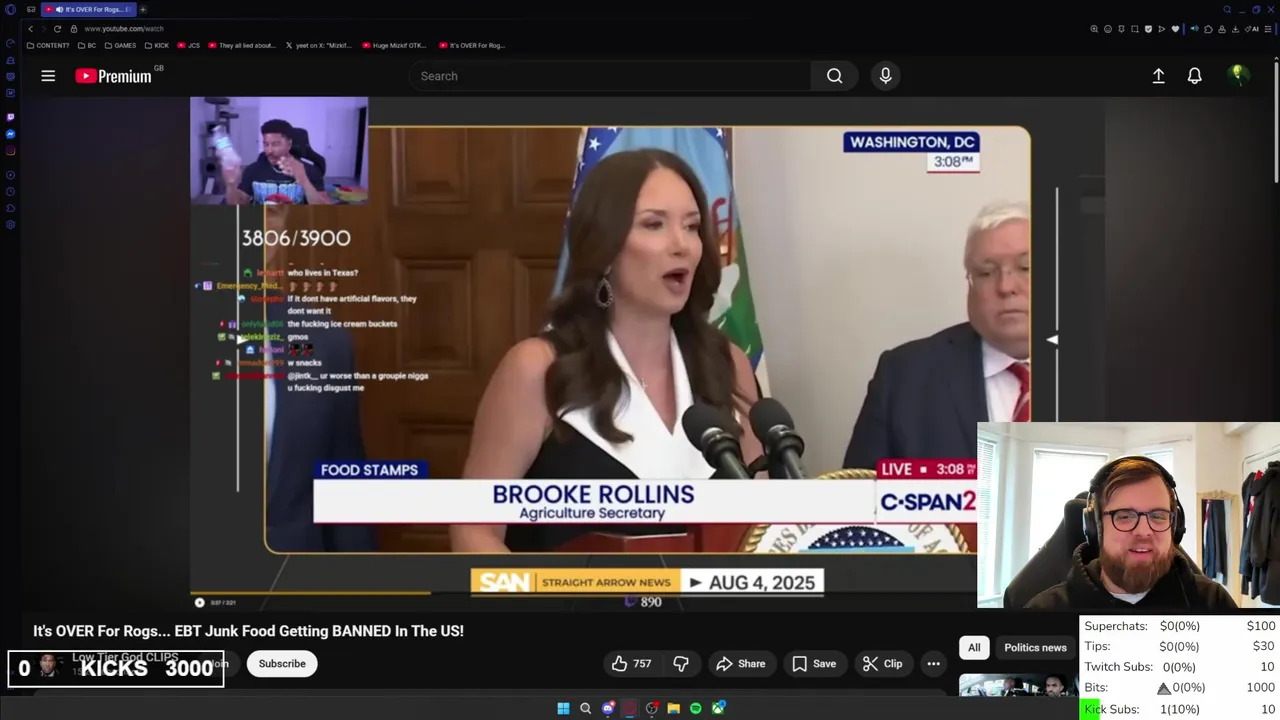
Task: Click the video play/pause control
Action: tap(199, 602)
